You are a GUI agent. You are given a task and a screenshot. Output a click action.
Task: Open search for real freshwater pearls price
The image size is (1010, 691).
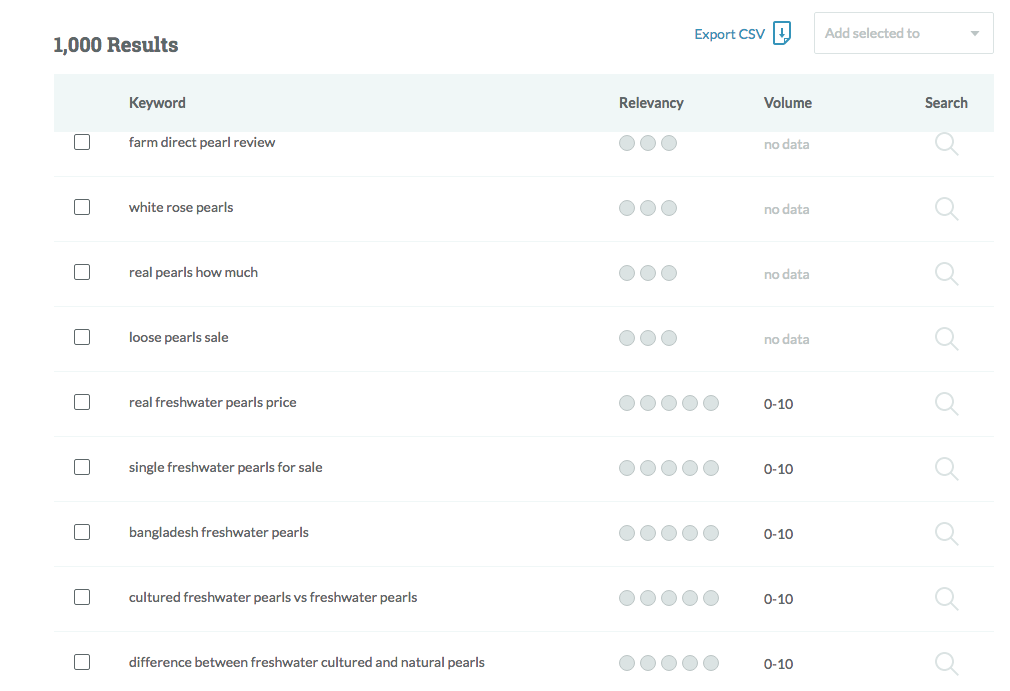[x=946, y=404]
